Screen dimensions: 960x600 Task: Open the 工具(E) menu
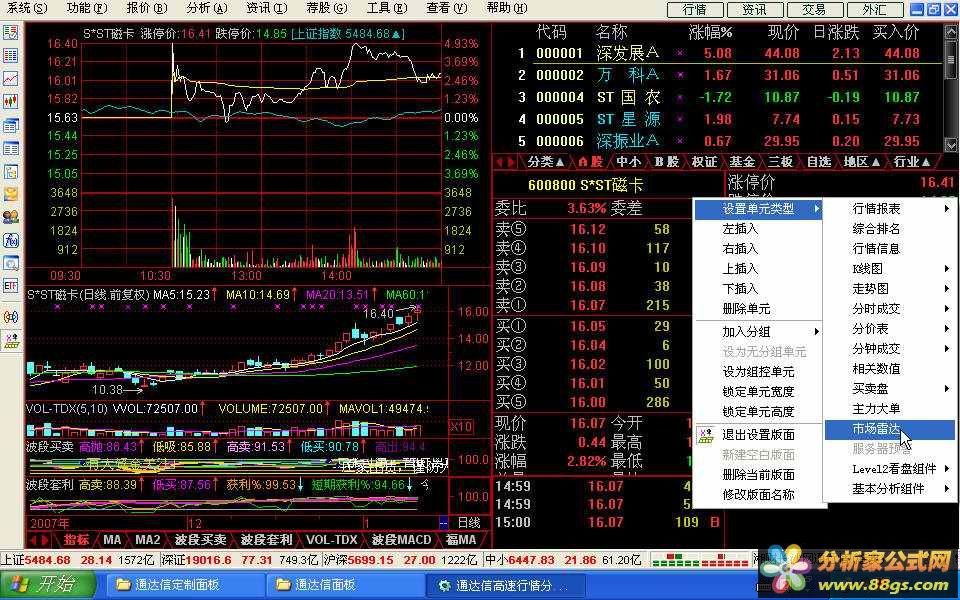point(387,8)
